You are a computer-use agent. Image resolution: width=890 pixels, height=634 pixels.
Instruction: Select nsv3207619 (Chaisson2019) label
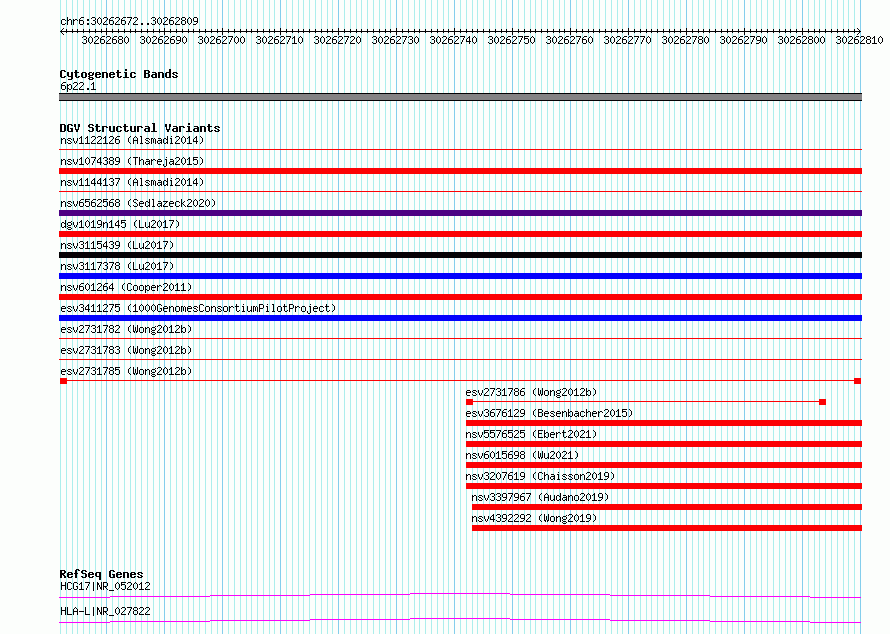click(540, 476)
